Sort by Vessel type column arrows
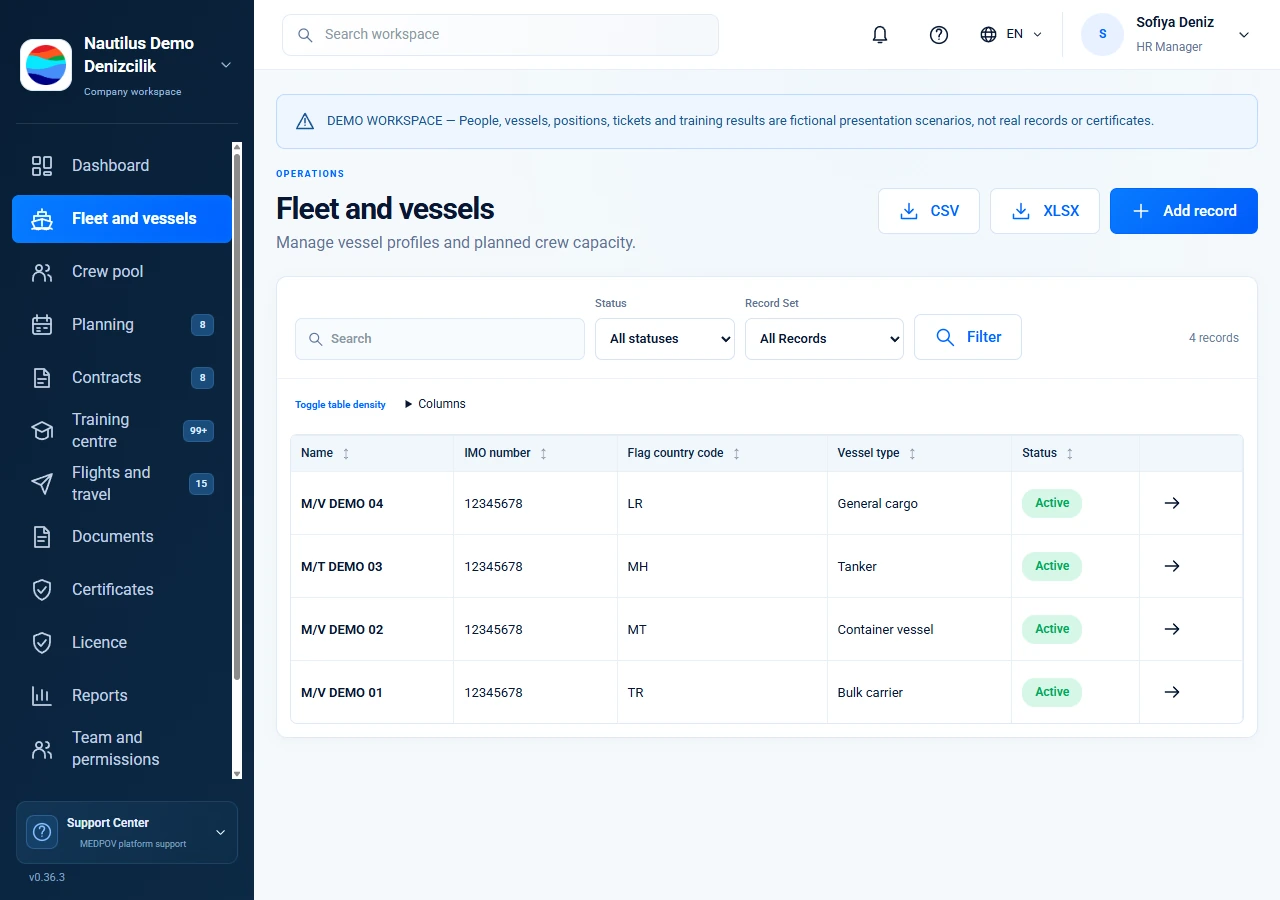This screenshot has width=1280, height=900. click(x=912, y=453)
